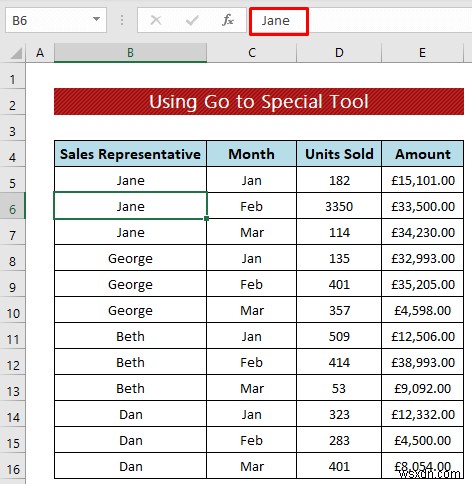Select the units cell 3350
Screen dimensions: 472x484
pyautogui.click(x=339, y=206)
